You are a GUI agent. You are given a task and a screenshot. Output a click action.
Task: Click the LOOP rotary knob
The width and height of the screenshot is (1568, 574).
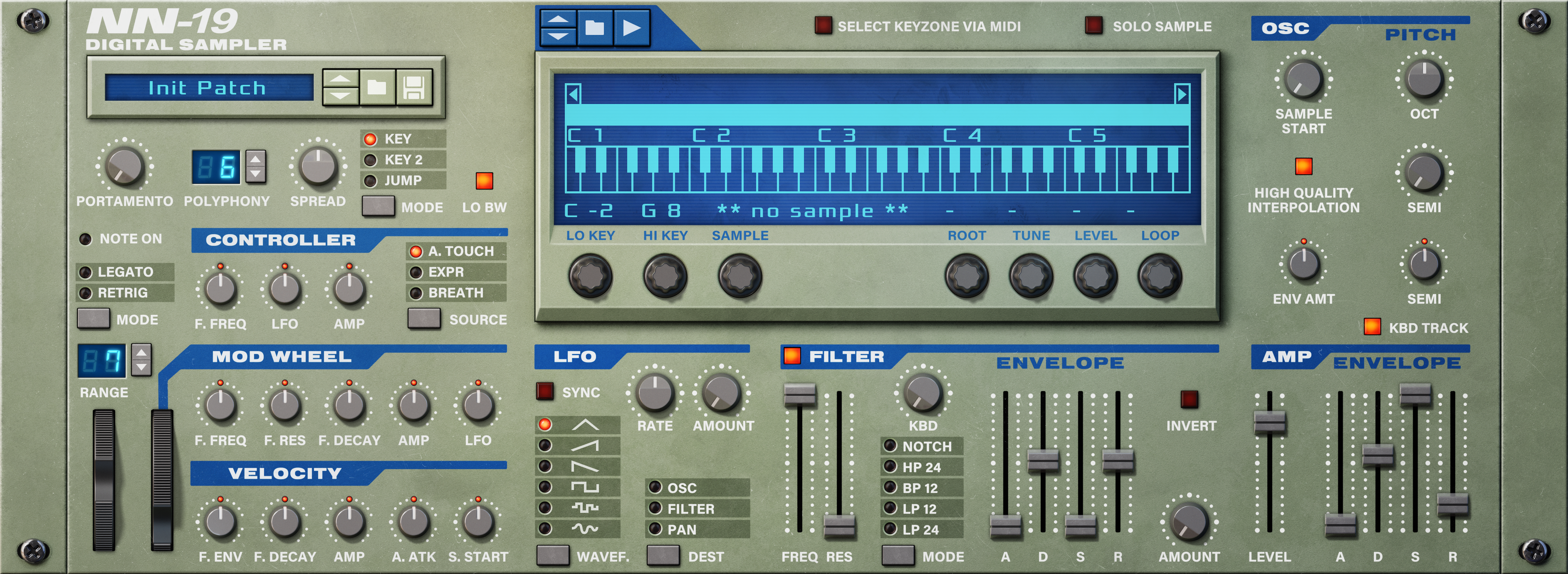1160,276
